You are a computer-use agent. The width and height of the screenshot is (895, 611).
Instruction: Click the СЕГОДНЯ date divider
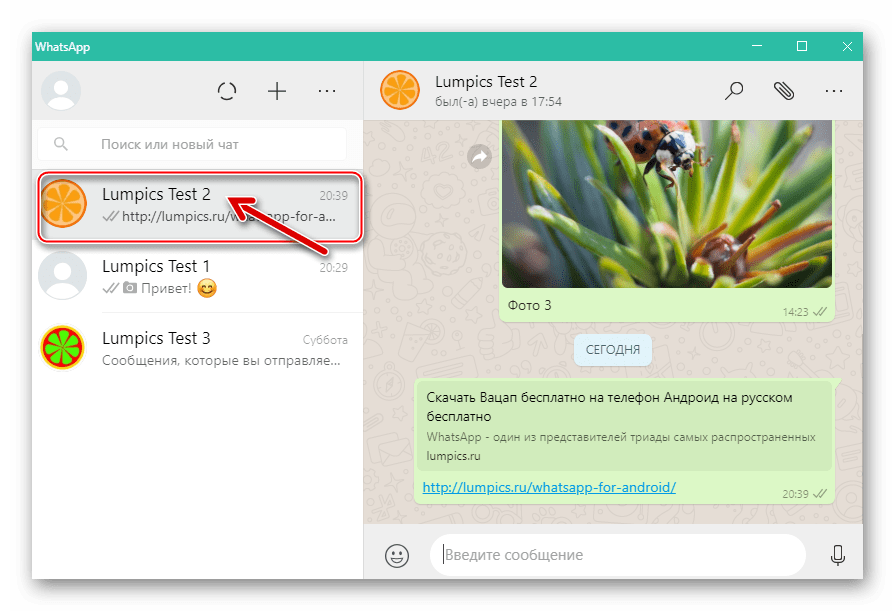[x=612, y=350]
